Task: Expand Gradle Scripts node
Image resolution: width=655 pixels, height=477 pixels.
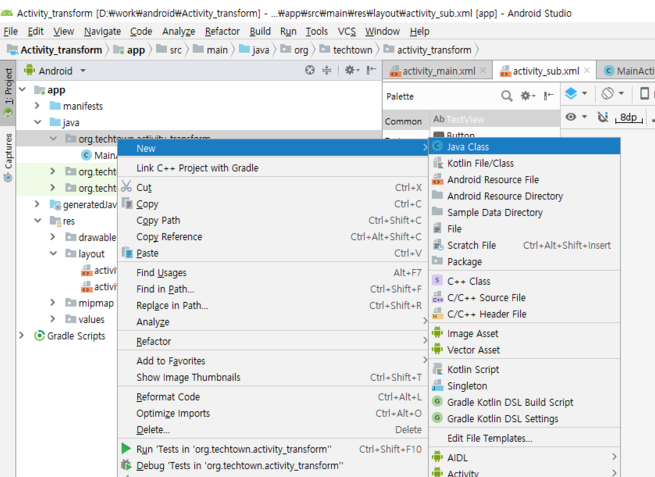Action: click(22, 335)
